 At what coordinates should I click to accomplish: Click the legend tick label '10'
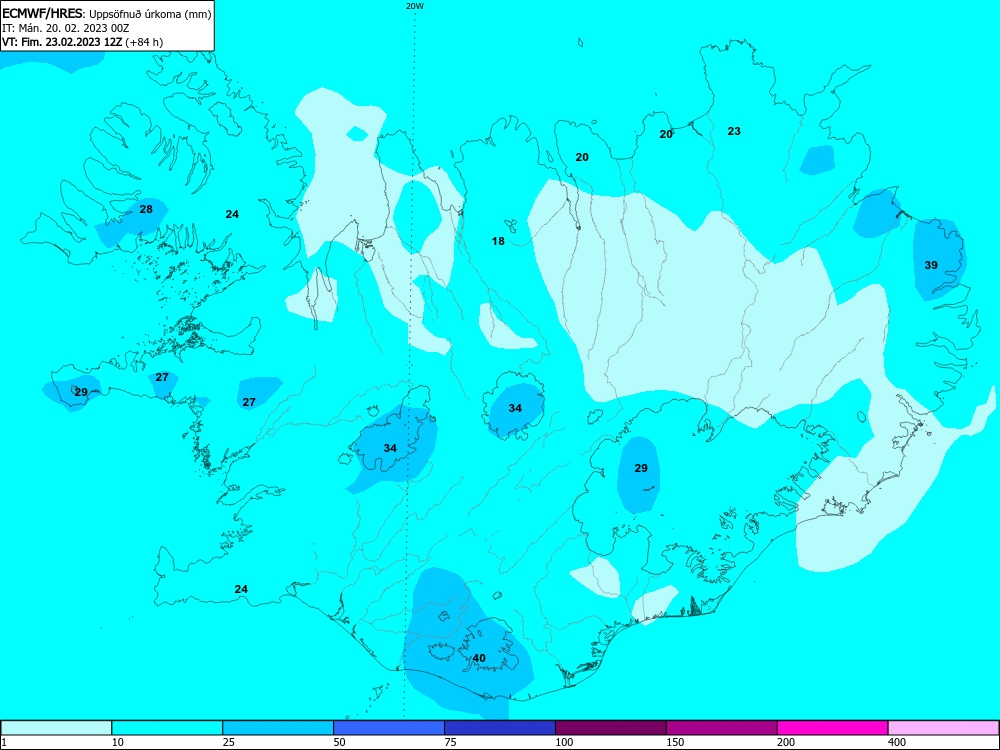pos(118,742)
